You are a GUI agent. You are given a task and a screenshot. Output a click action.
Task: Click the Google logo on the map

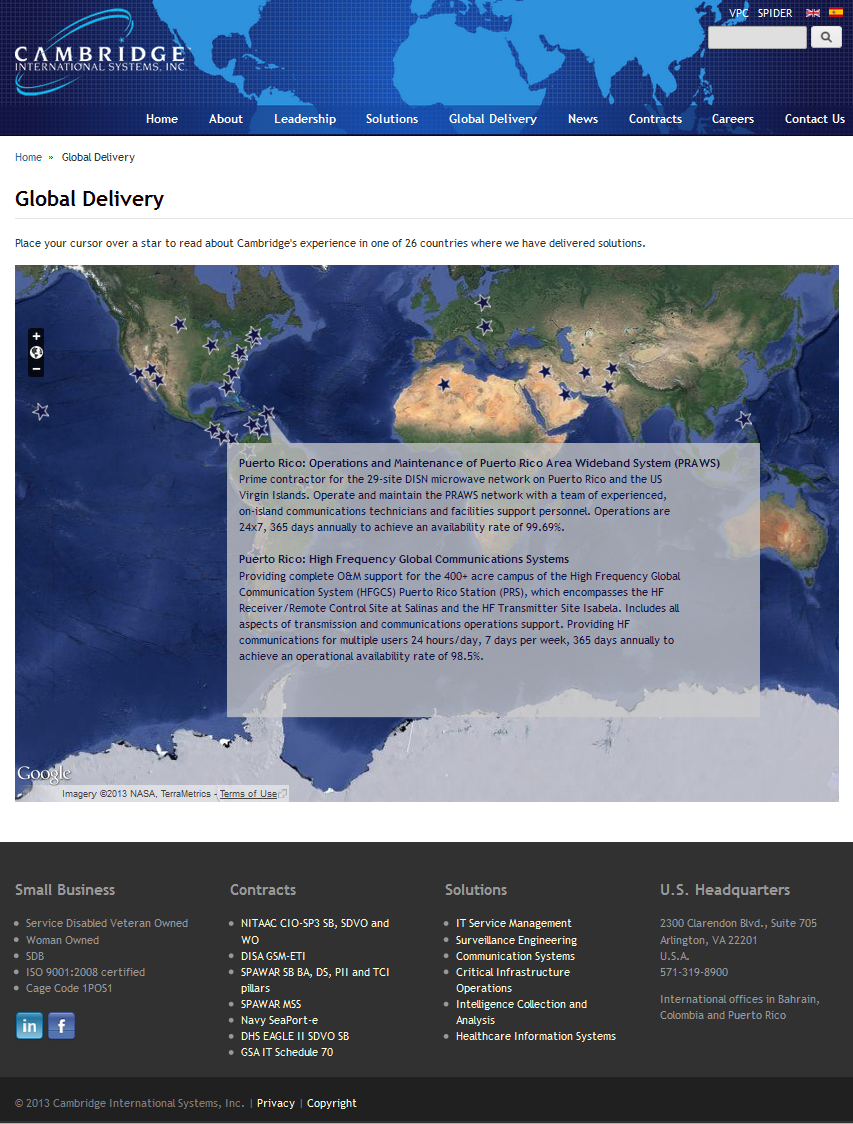(x=44, y=774)
